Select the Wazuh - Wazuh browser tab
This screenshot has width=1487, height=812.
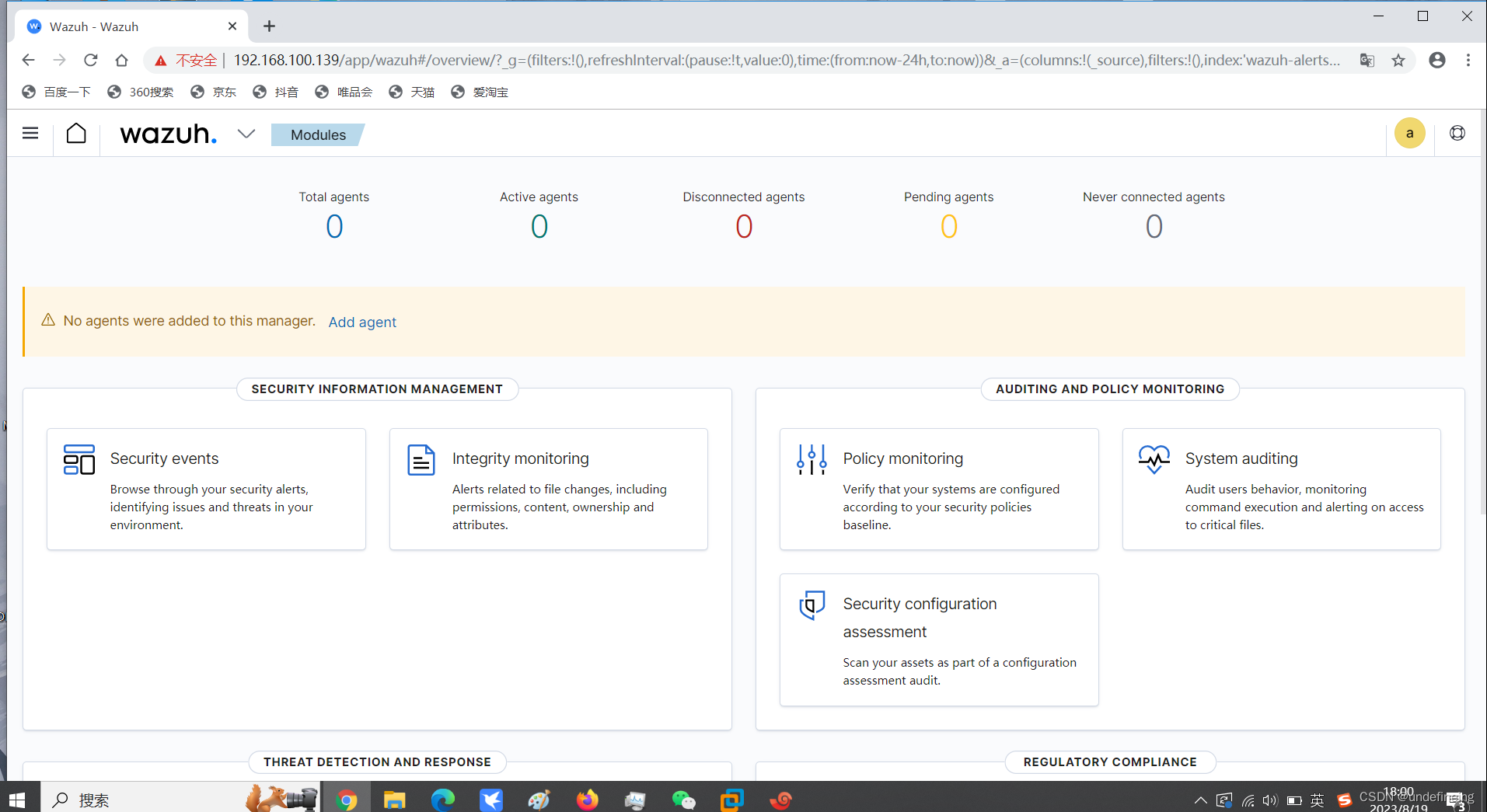pos(132,26)
